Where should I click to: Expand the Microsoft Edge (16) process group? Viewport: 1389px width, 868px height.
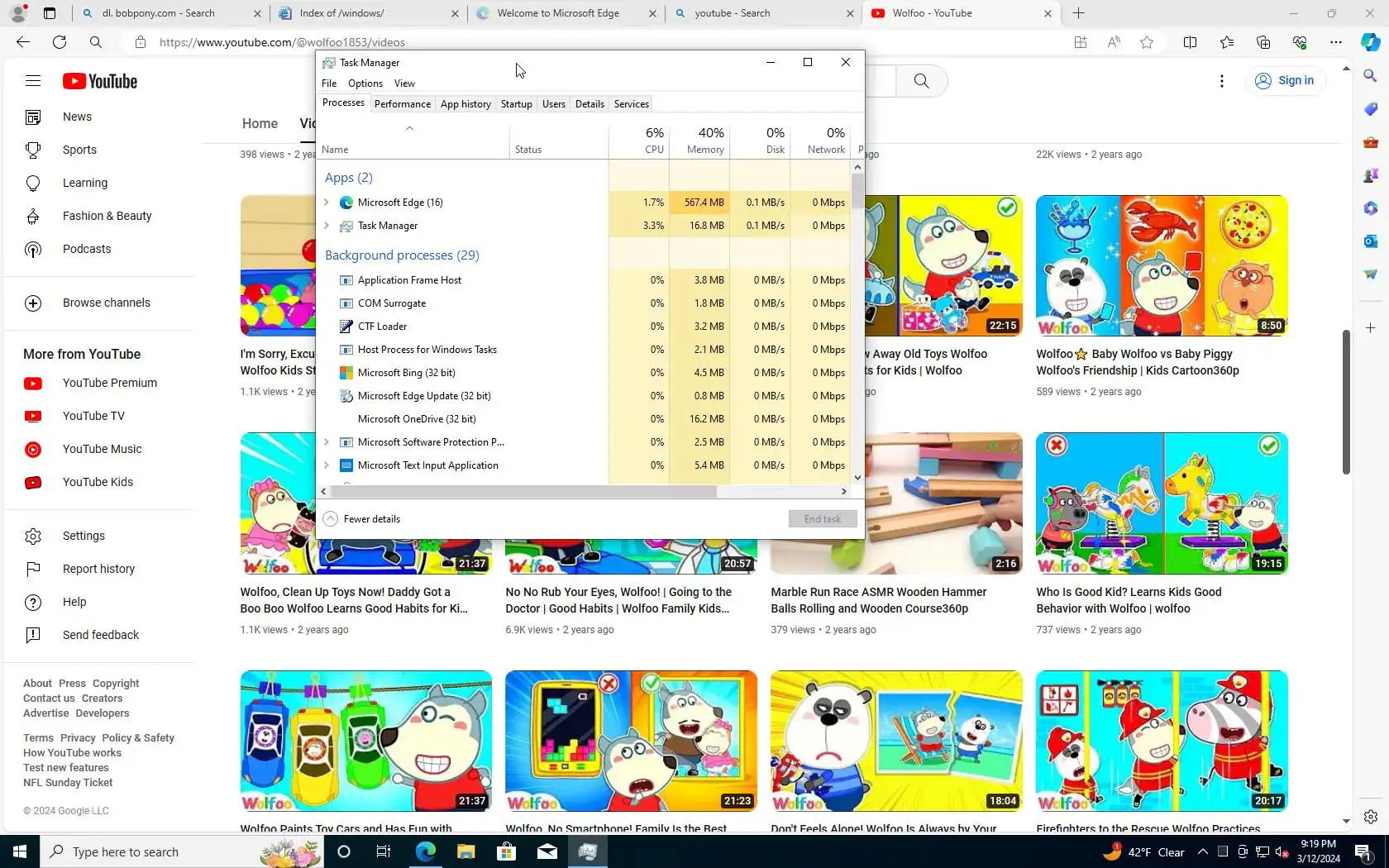327,203
